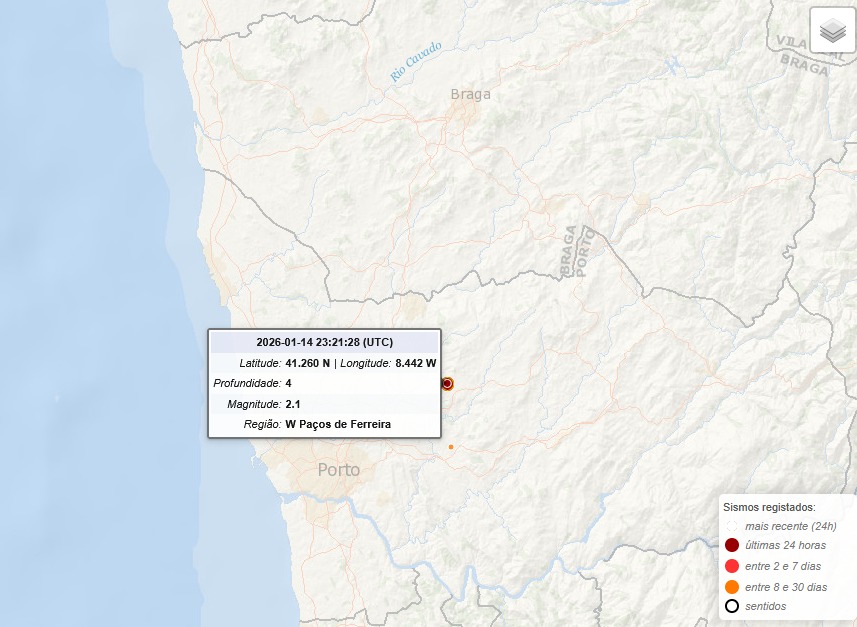
Task: Click the Braga city label on map
Action: point(471,95)
